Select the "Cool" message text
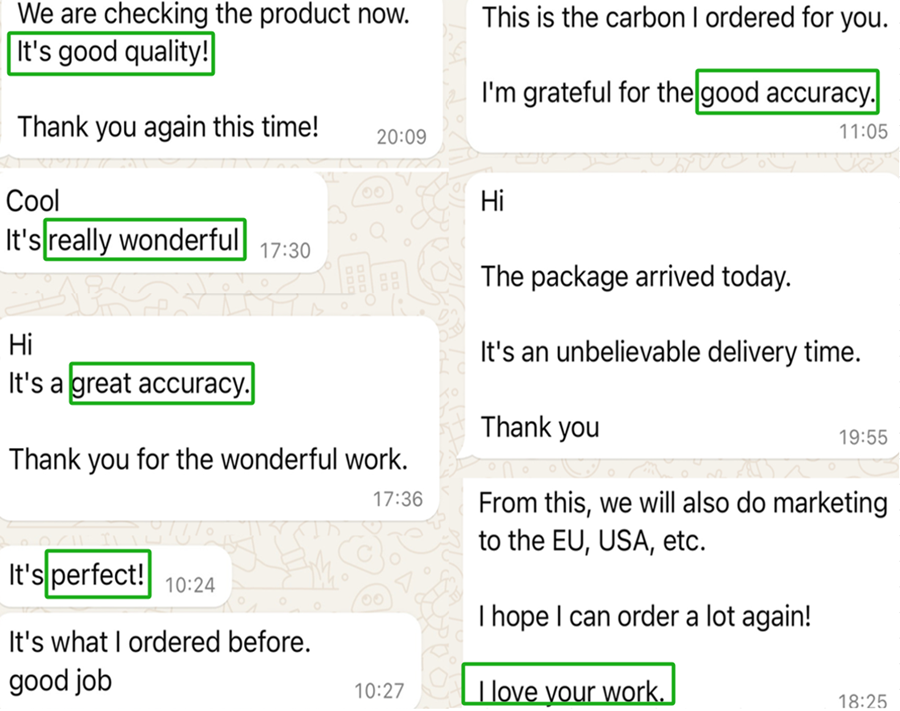The height and width of the screenshot is (711, 900). tap(33, 201)
